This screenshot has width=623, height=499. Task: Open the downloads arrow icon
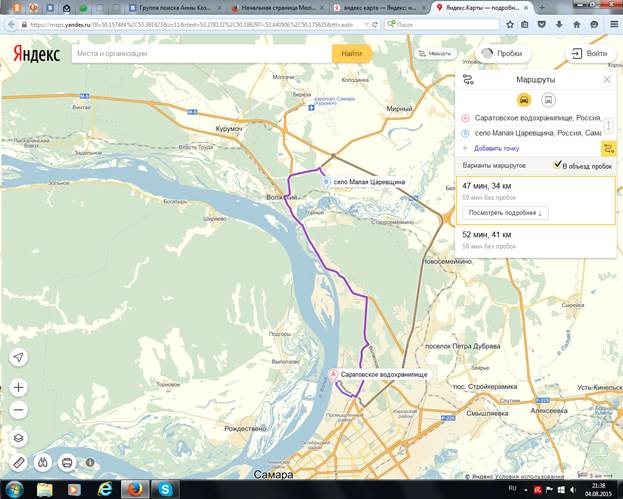(x=559, y=25)
